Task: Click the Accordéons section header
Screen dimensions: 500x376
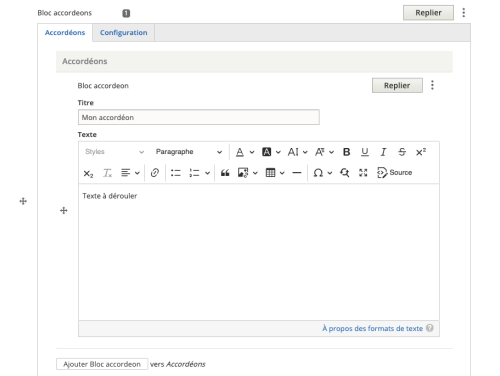Action: (254, 61)
